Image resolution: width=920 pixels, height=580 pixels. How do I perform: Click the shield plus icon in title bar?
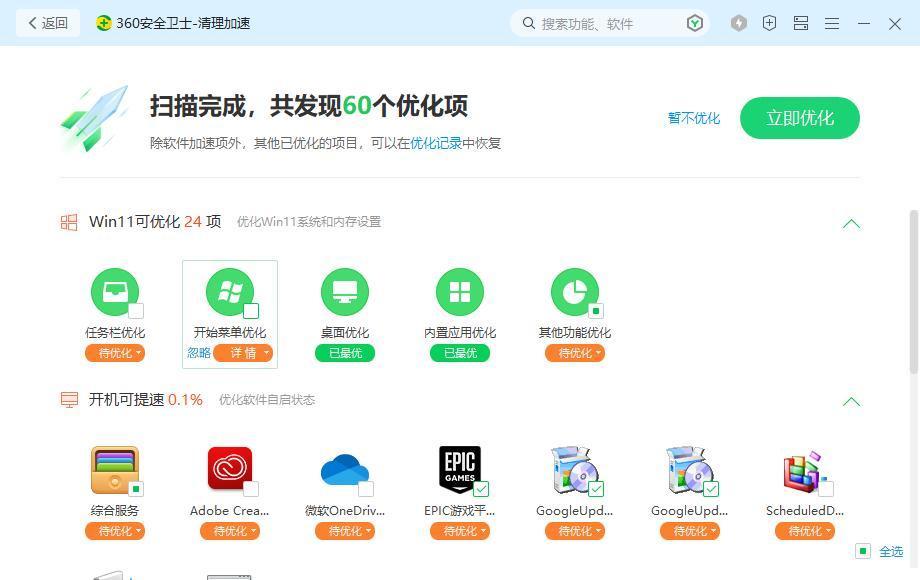pos(769,23)
